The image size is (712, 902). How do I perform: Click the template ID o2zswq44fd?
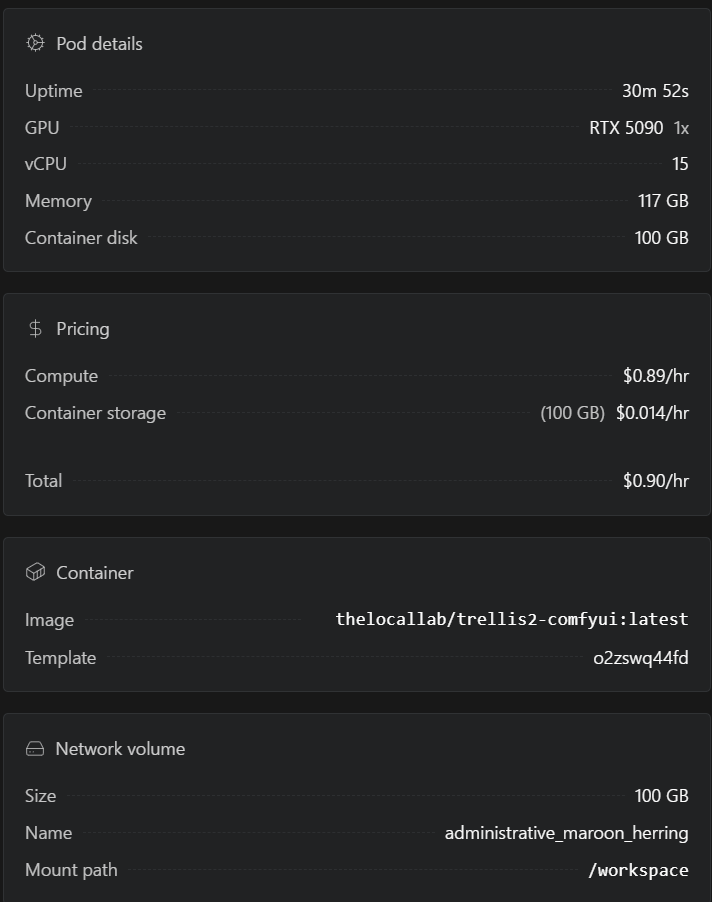click(x=640, y=657)
